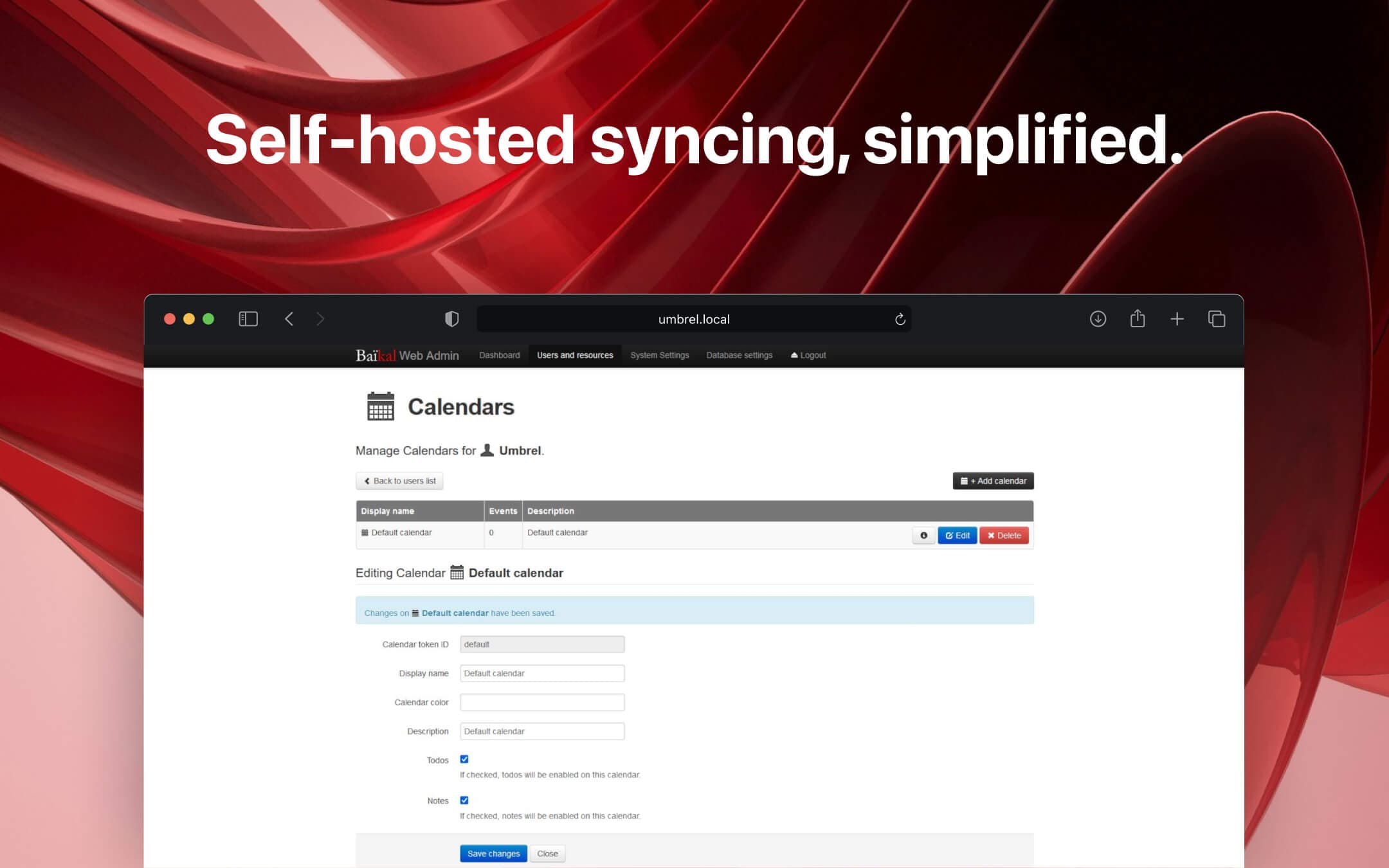
Task: Expand the Database settings menu item
Action: point(738,356)
